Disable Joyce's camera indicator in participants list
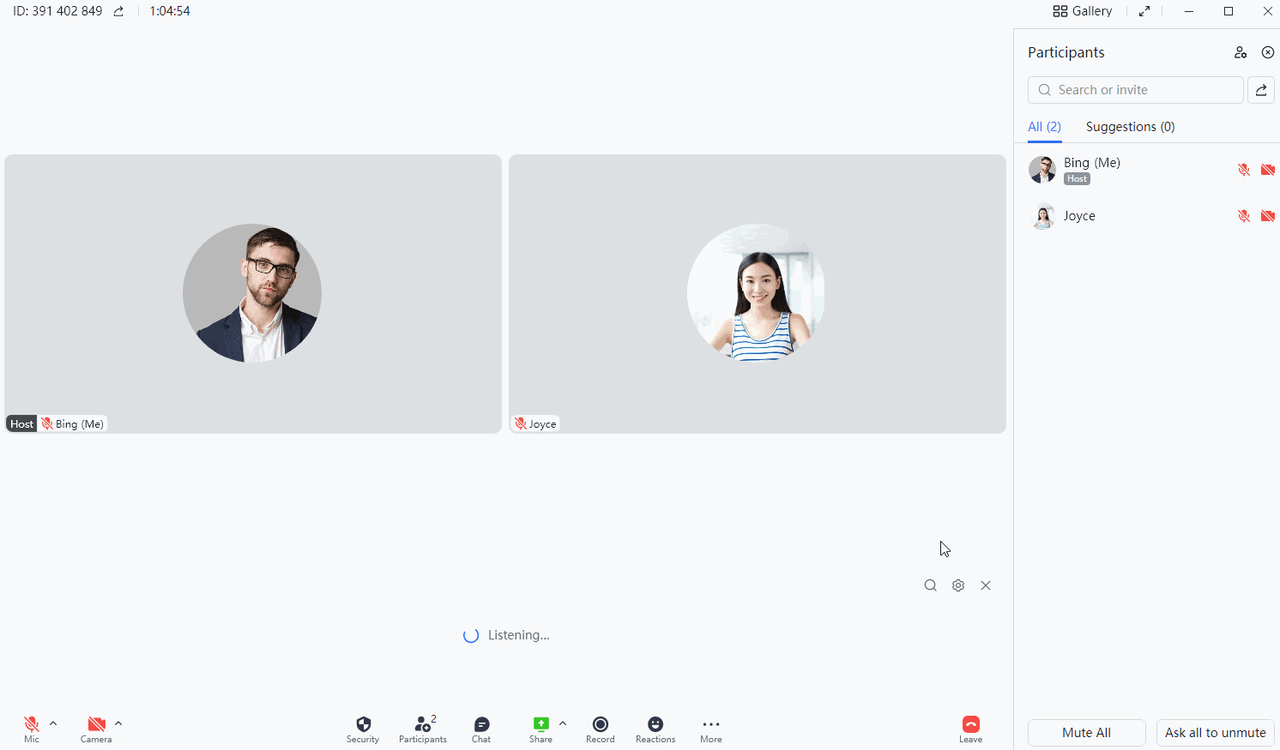1280x750 pixels. pos(1267,216)
